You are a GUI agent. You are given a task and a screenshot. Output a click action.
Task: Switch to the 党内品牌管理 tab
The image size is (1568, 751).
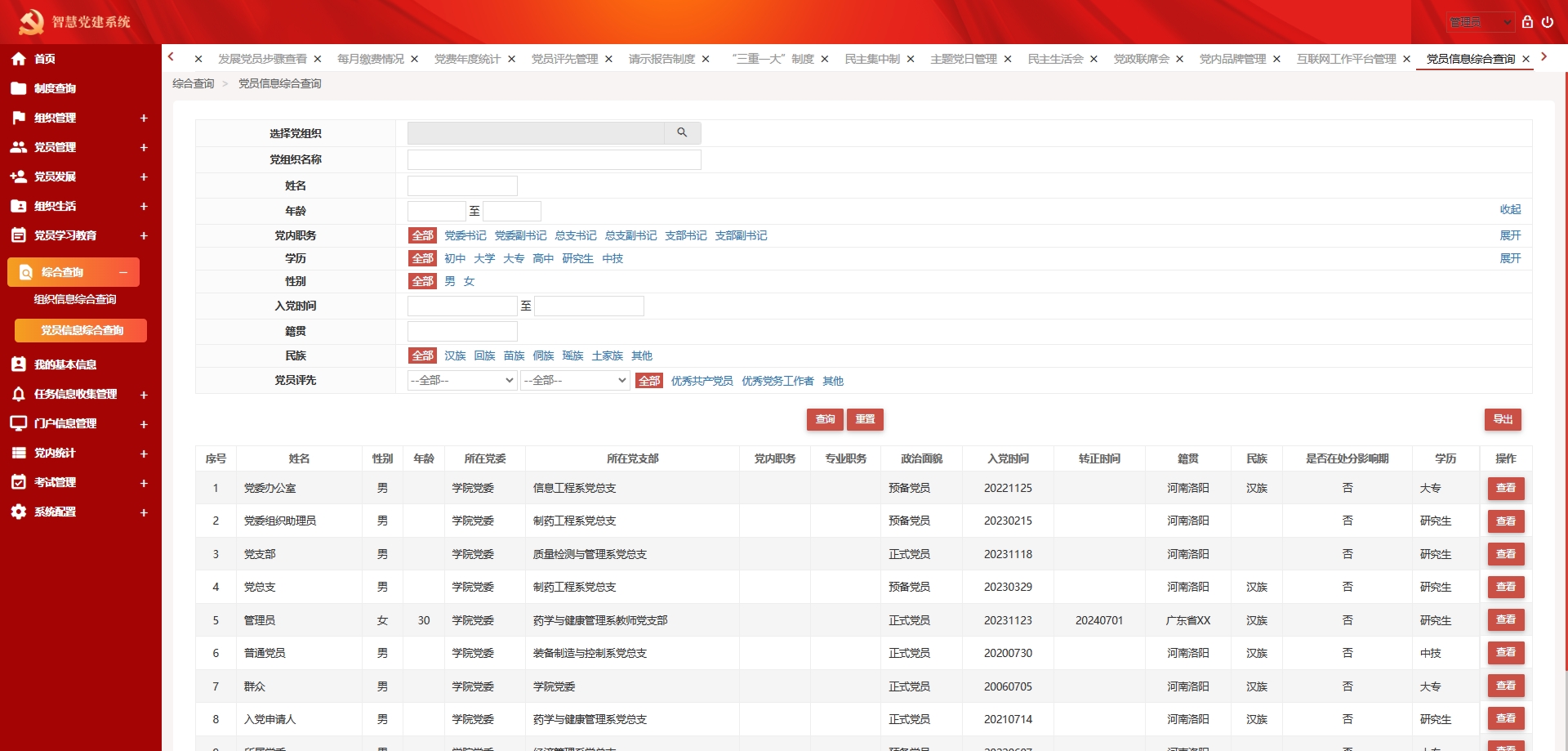pyautogui.click(x=1232, y=59)
